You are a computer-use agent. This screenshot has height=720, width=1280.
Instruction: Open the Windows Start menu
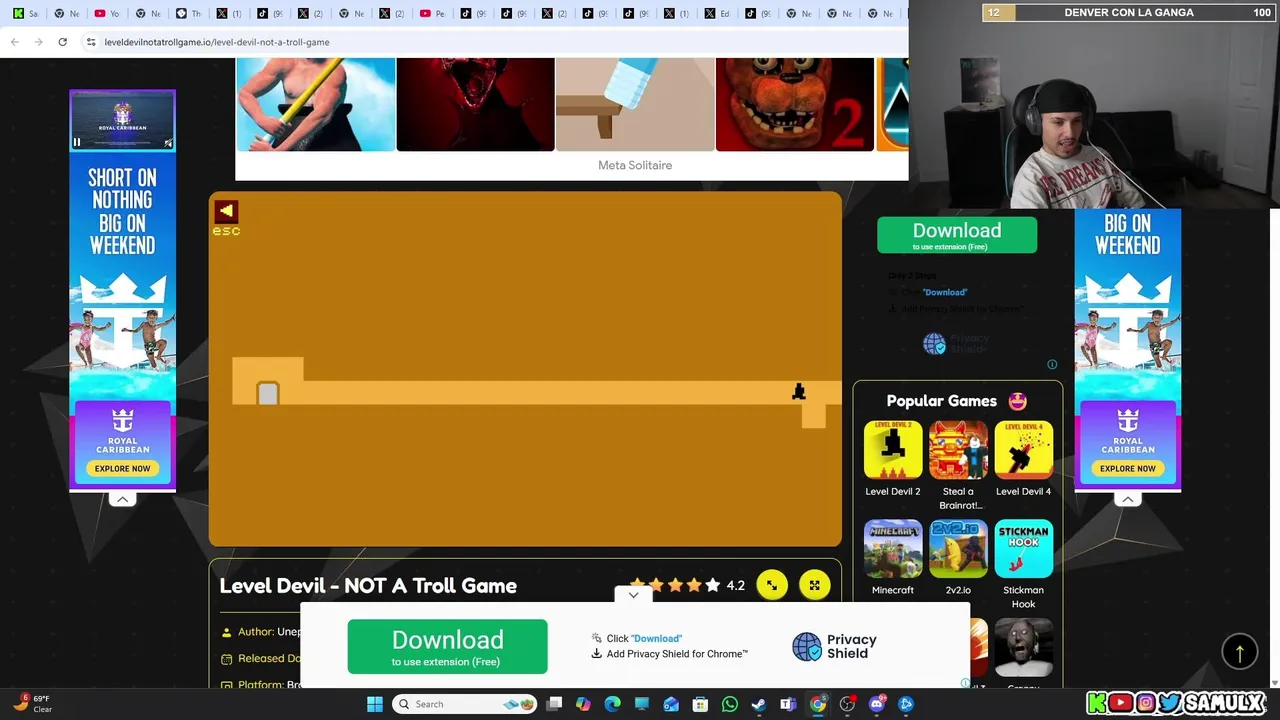point(374,704)
